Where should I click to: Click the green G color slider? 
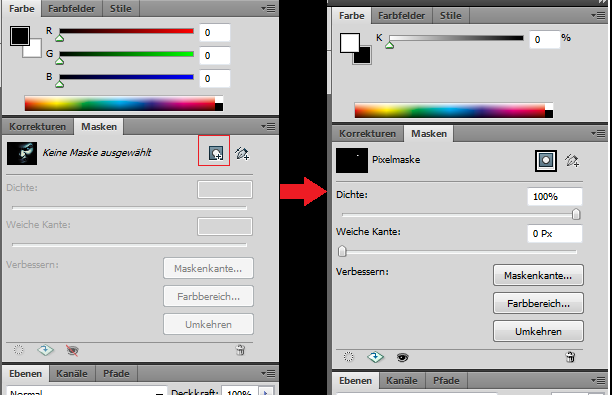coord(126,54)
